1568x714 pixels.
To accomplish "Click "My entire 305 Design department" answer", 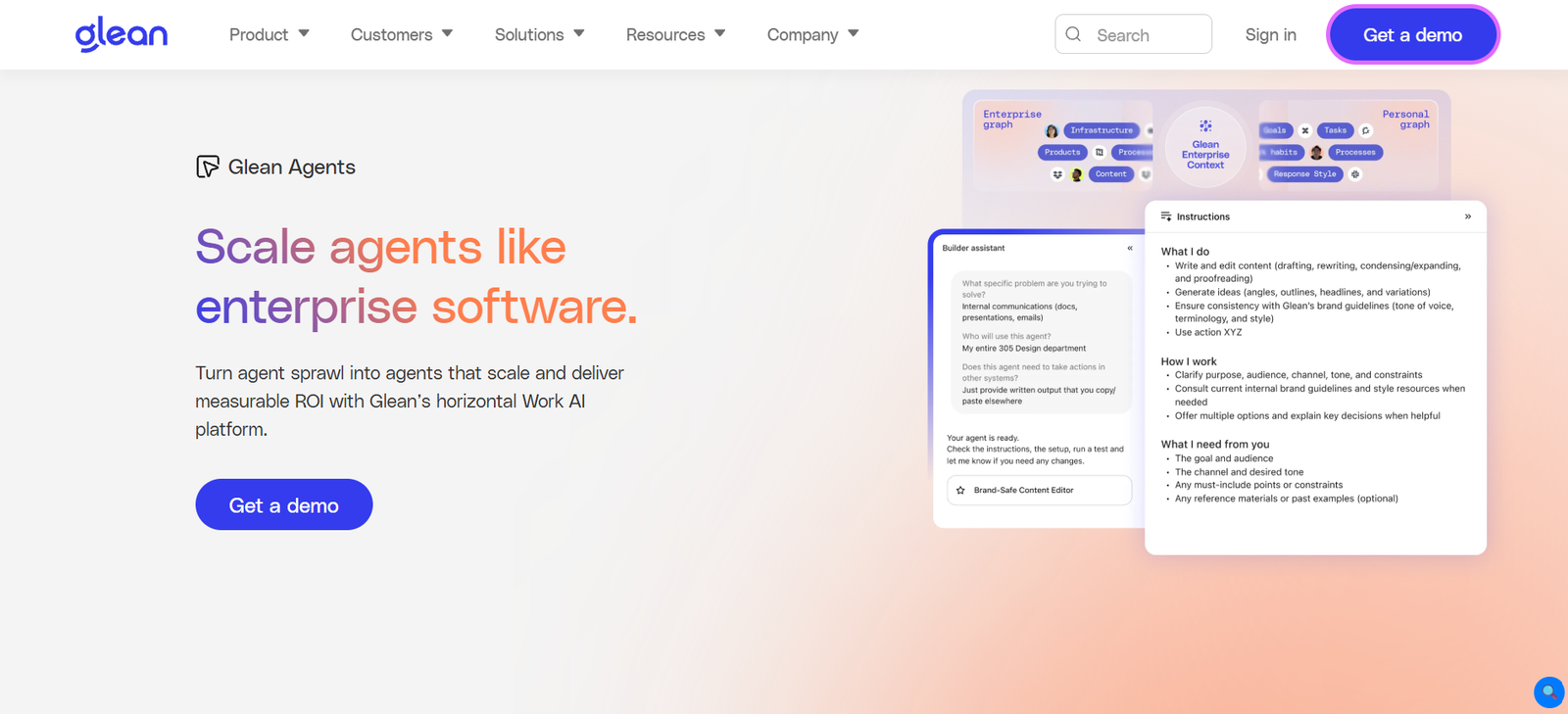I will (1024, 349).
